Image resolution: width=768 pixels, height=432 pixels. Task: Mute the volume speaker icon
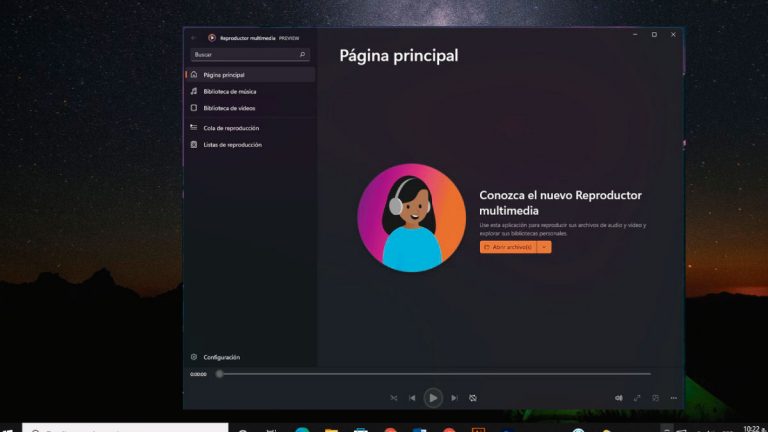pos(618,398)
